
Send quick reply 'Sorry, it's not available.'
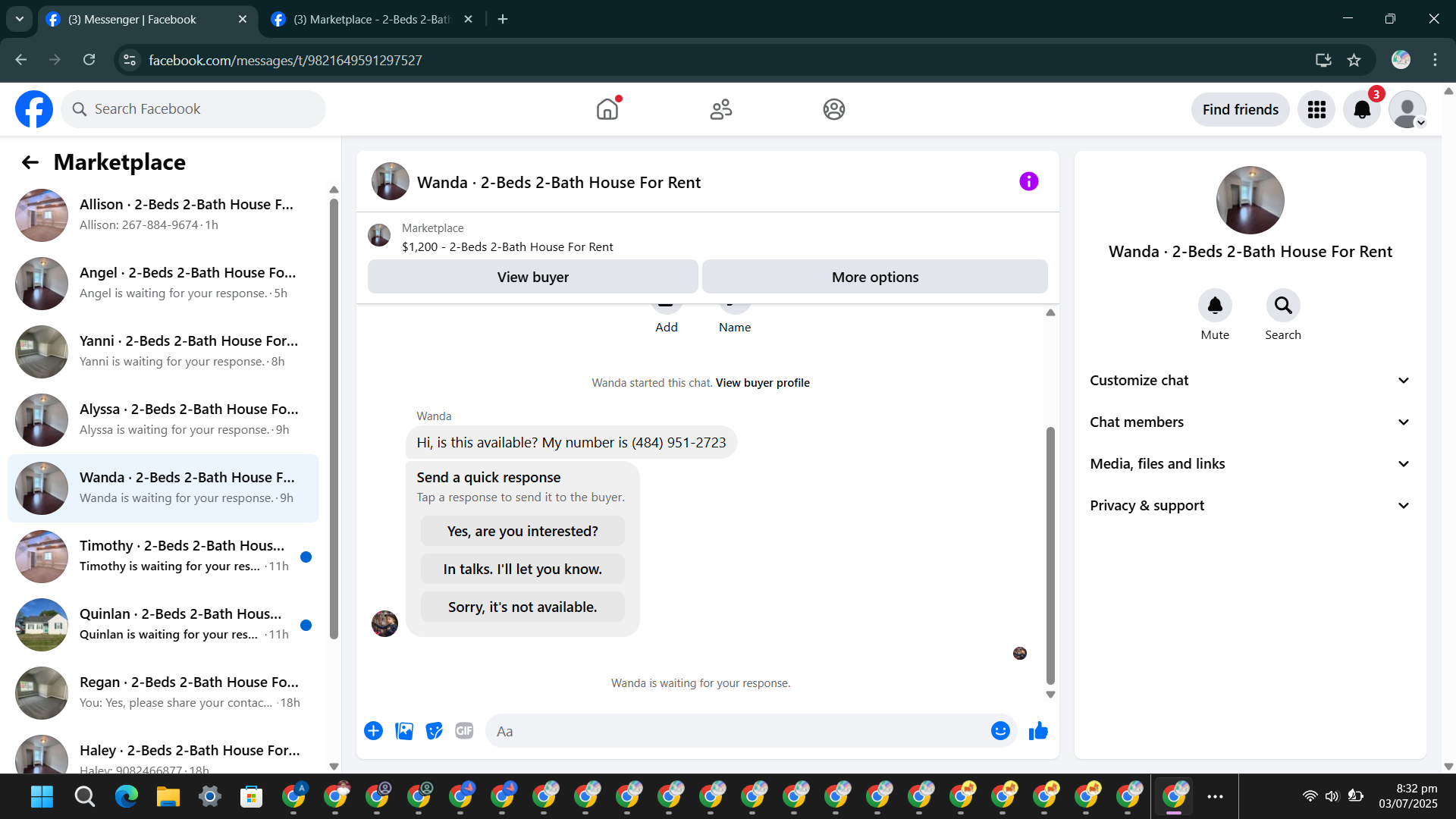[x=522, y=607]
